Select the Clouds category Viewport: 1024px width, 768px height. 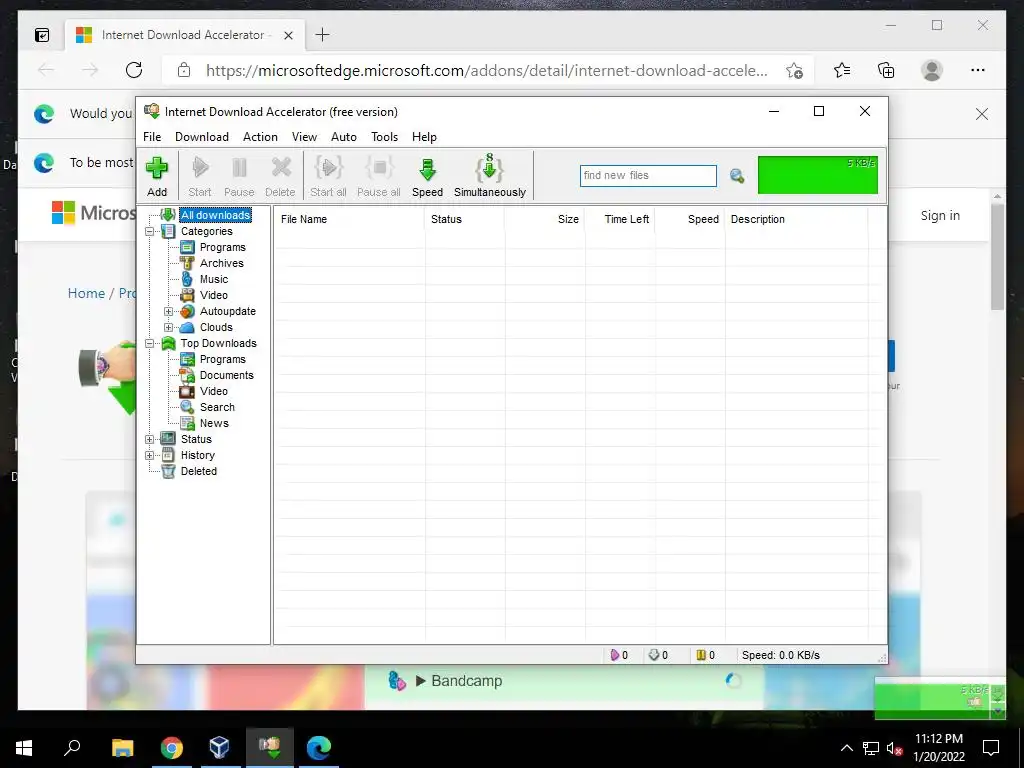click(x=216, y=327)
